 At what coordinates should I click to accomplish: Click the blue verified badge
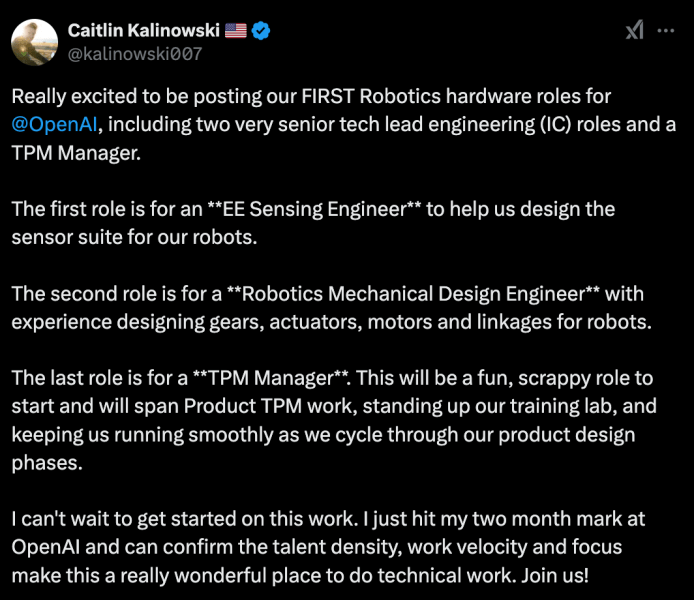click(262, 31)
